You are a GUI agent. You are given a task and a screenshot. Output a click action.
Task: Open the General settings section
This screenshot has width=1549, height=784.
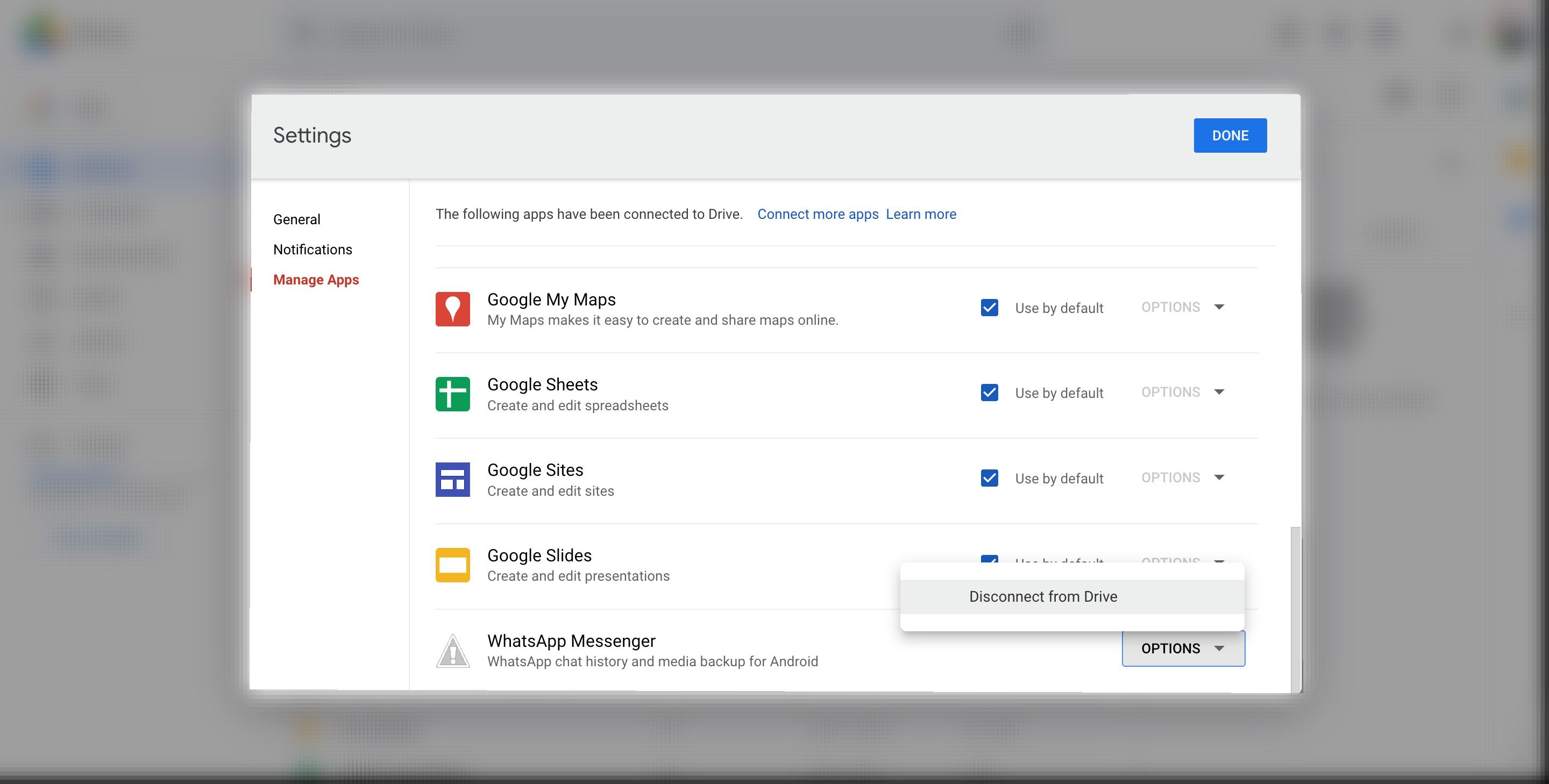296,219
